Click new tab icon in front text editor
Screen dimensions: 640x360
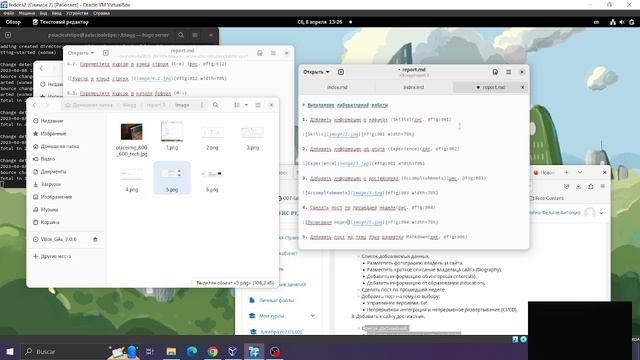click(341, 72)
